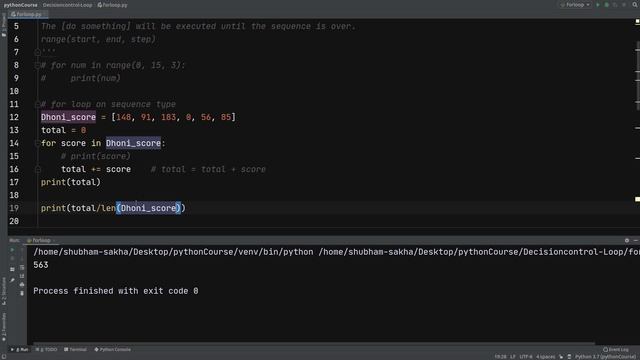Hide the Run tool window
This screenshot has width=640, height=360.
[x=636, y=240]
